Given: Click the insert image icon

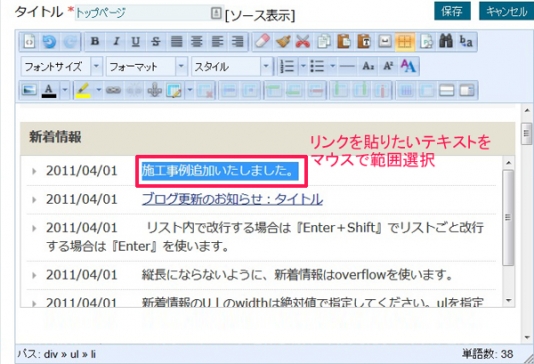Looking at the screenshot, I should coord(29,91).
